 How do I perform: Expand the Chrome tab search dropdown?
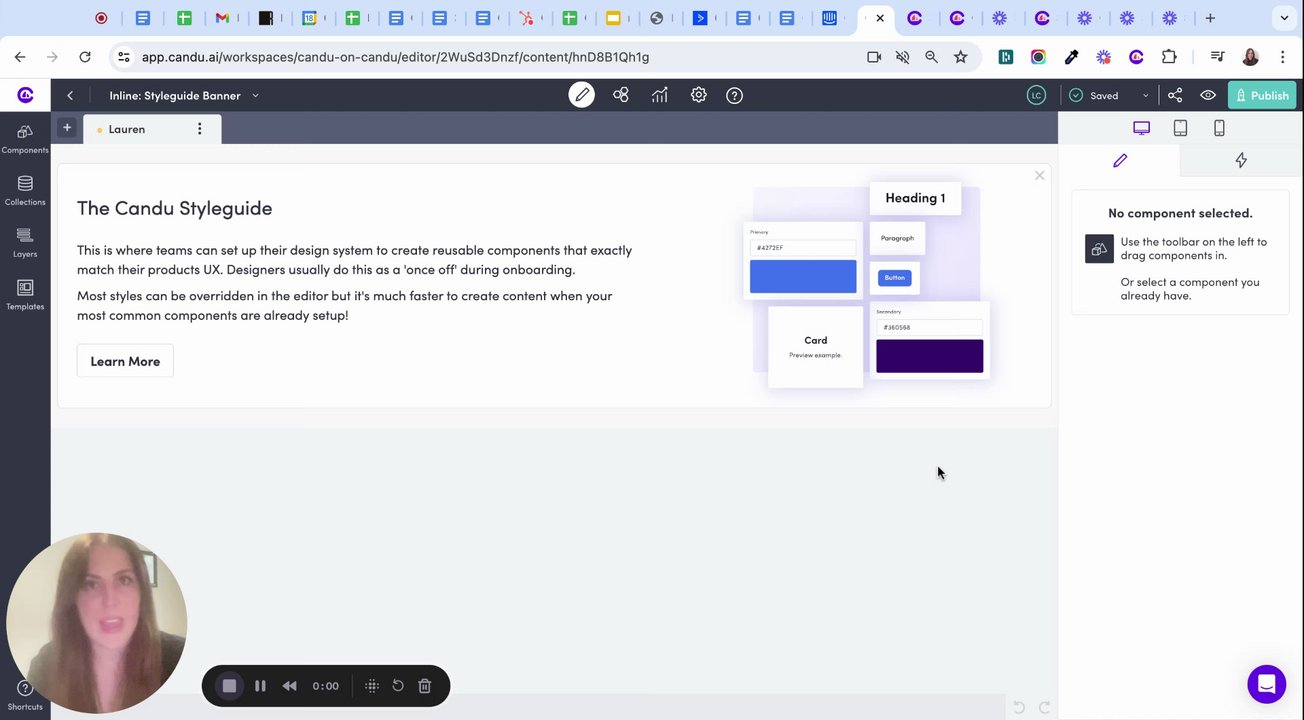(x=1284, y=18)
